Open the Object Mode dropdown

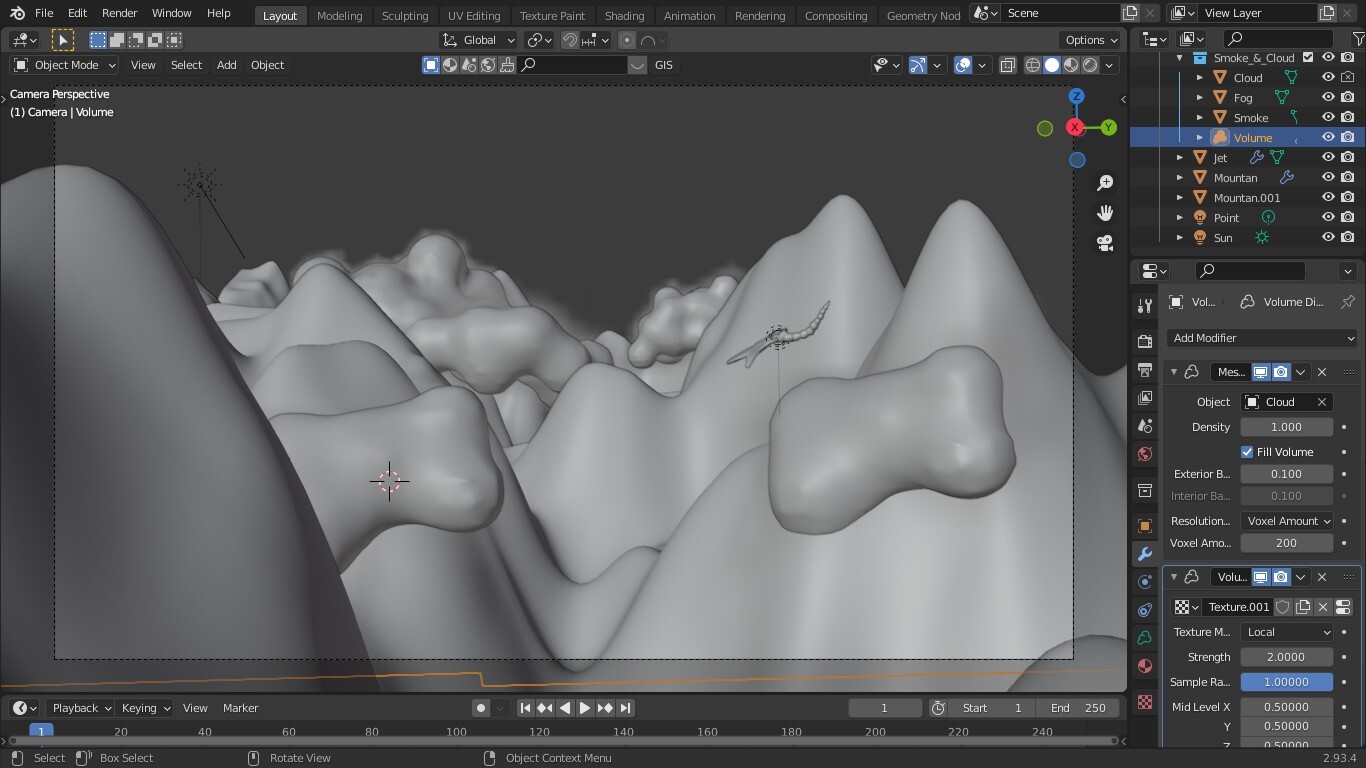pyautogui.click(x=65, y=65)
